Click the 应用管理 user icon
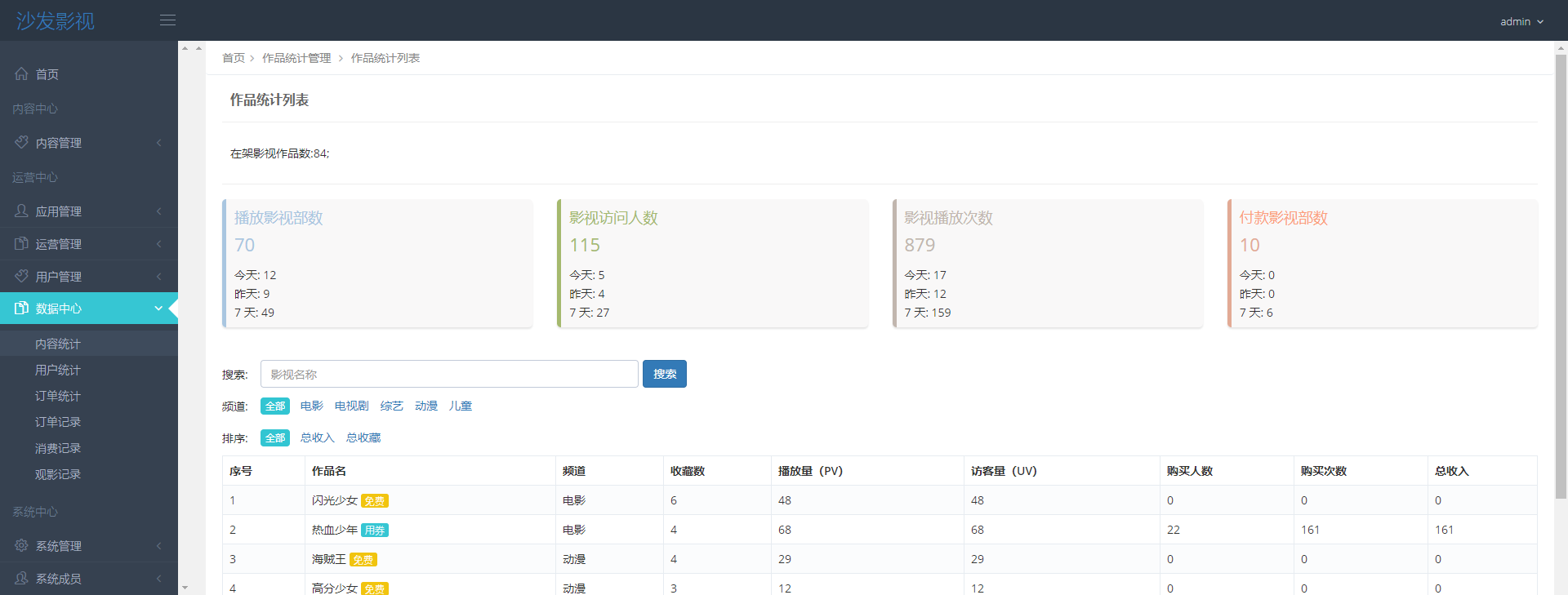The image size is (1568, 595). (21, 211)
